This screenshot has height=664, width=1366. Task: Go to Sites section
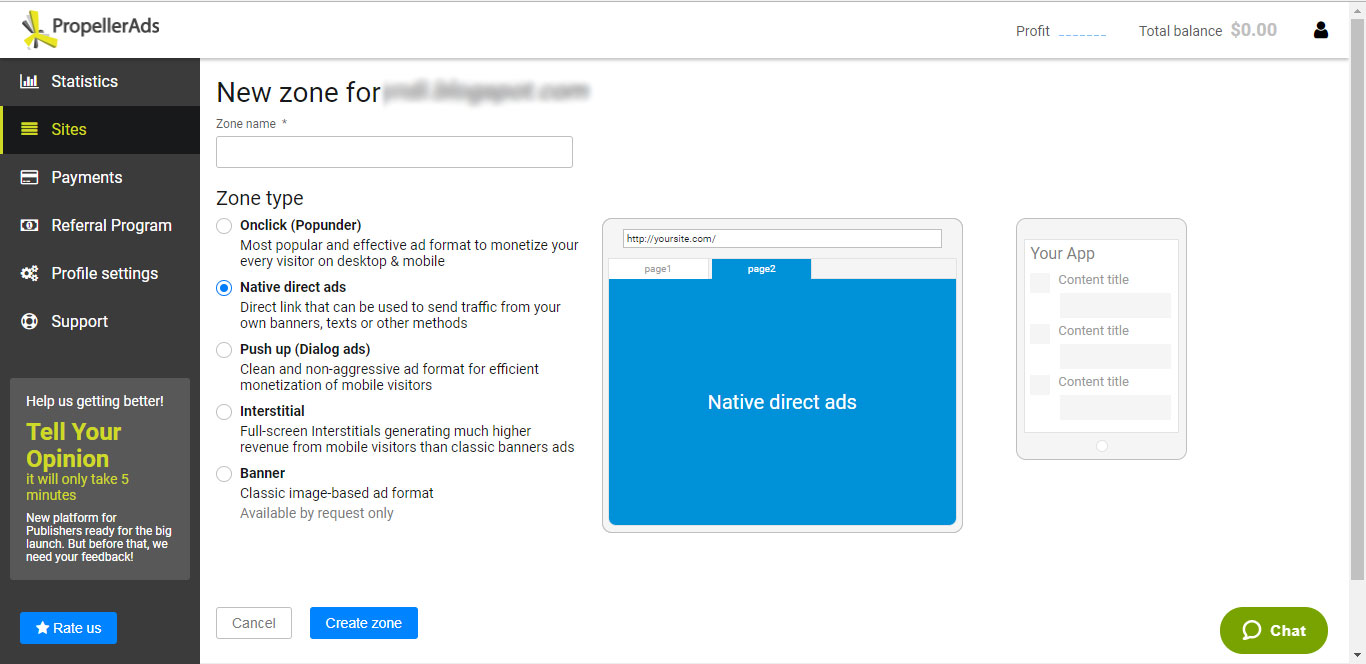(100, 129)
